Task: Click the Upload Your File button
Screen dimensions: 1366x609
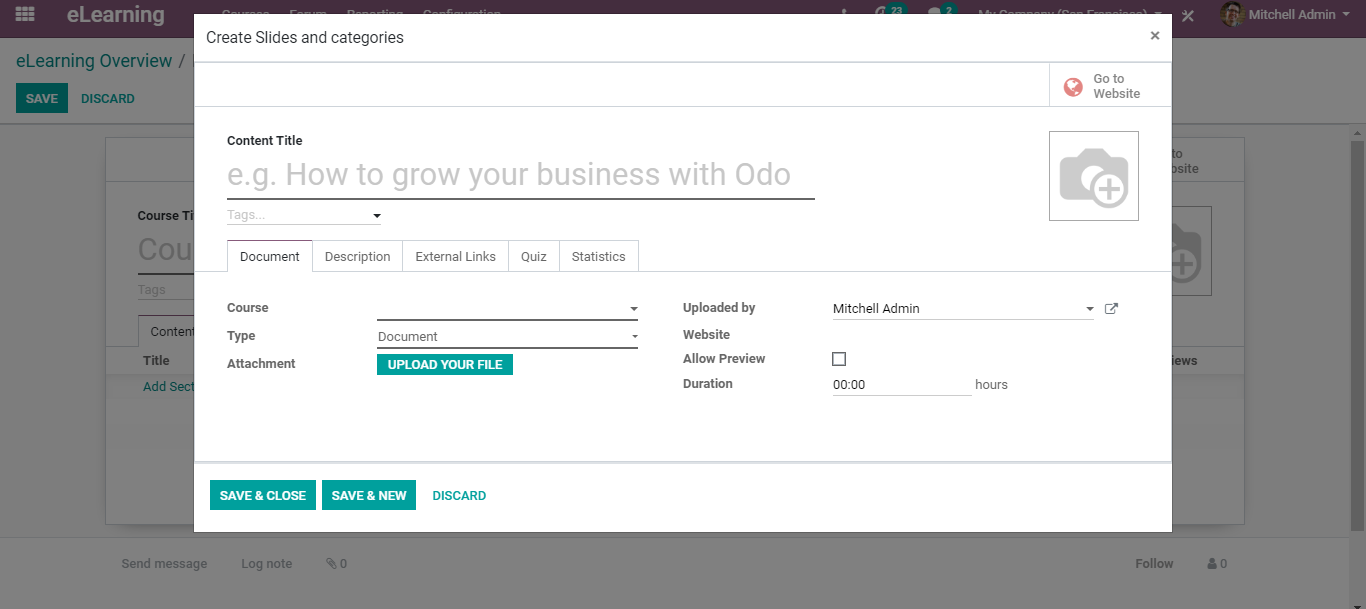Action: tap(445, 365)
